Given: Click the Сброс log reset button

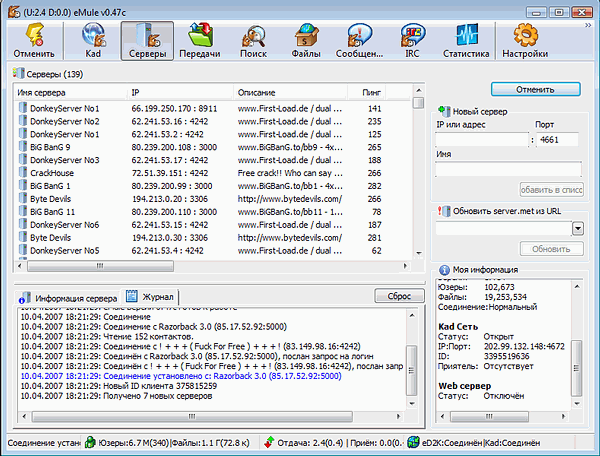Looking at the screenshot, I should [x=399, y=296].
